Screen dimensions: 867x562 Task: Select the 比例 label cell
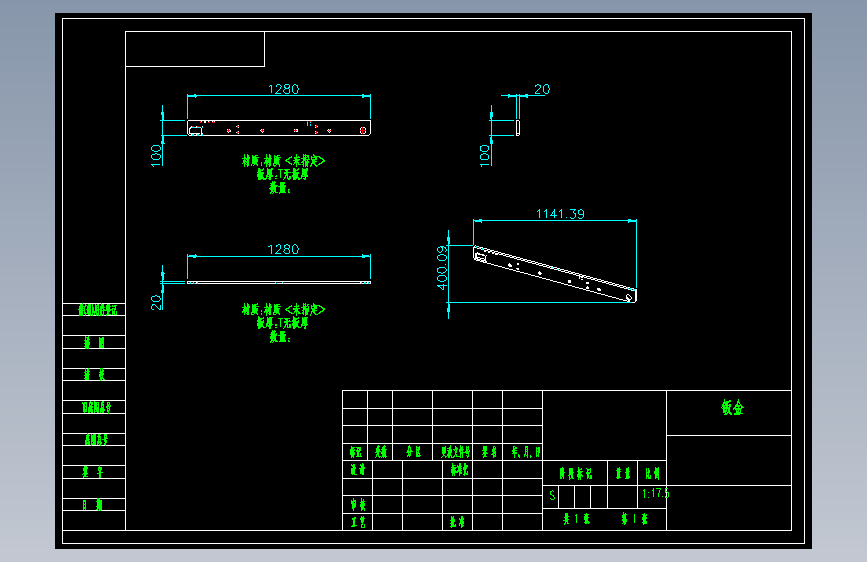[x=652, y=473]
